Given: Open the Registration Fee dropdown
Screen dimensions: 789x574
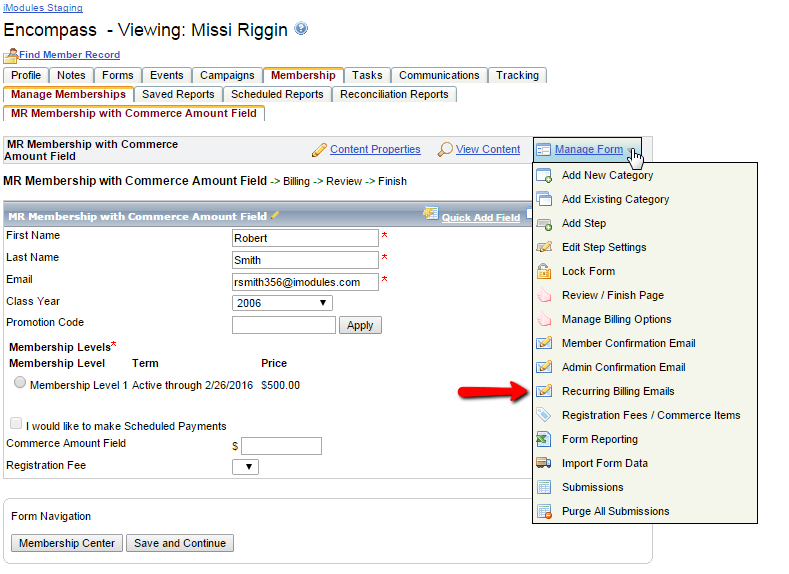Looking at the screenshot, I should [x=246, y=467].
